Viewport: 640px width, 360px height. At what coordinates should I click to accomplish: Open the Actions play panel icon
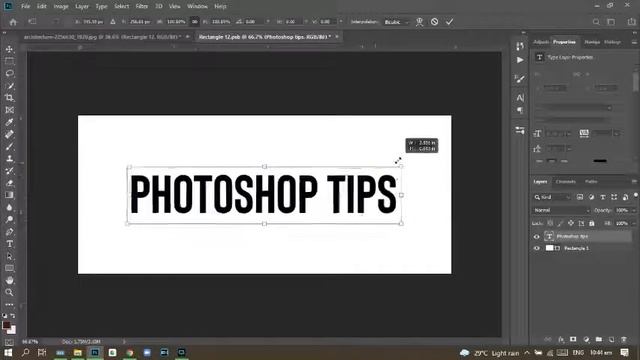[x=520, y=60]
